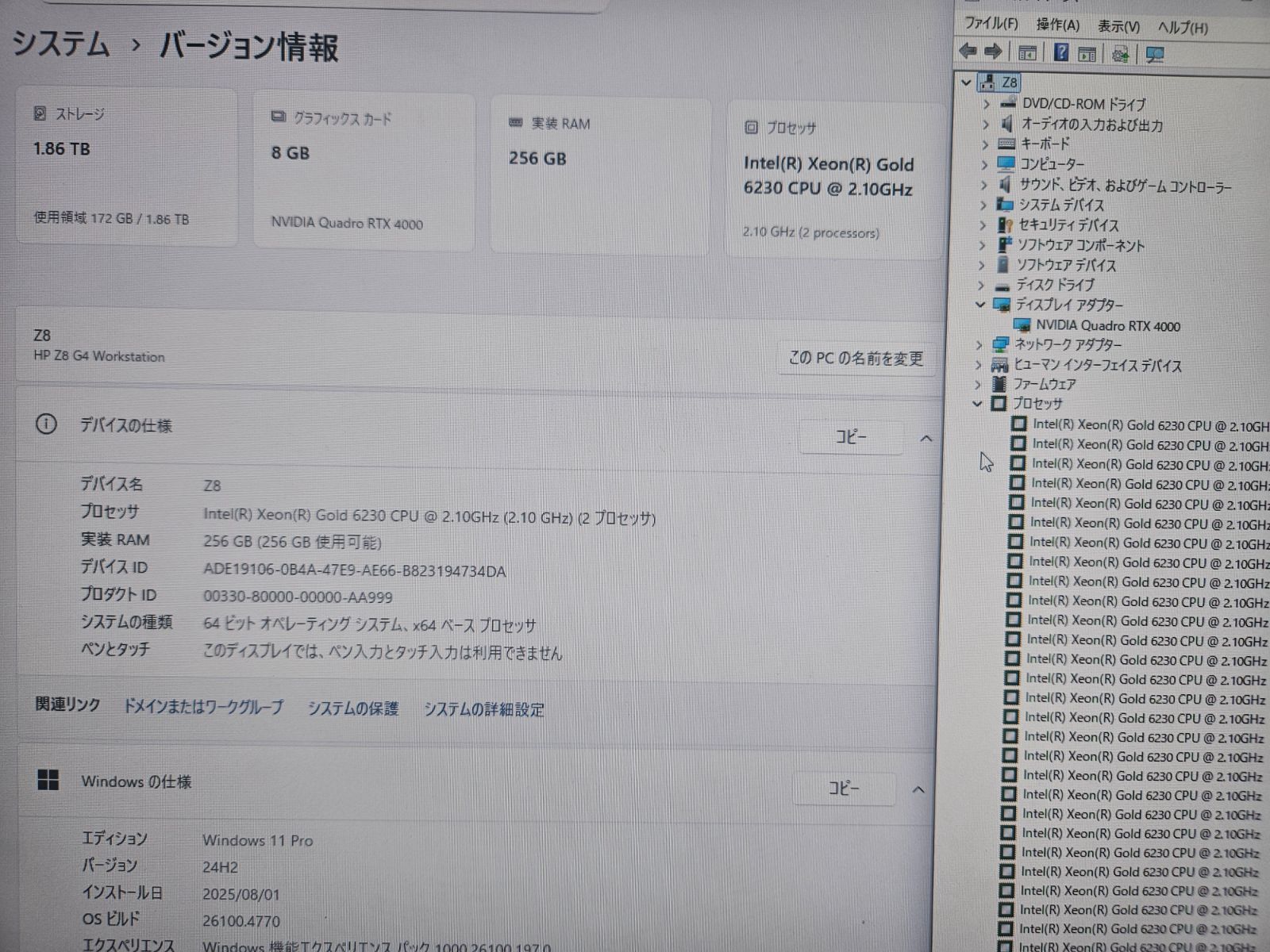Click 2.10 GHz (2 processors) text

810,232
